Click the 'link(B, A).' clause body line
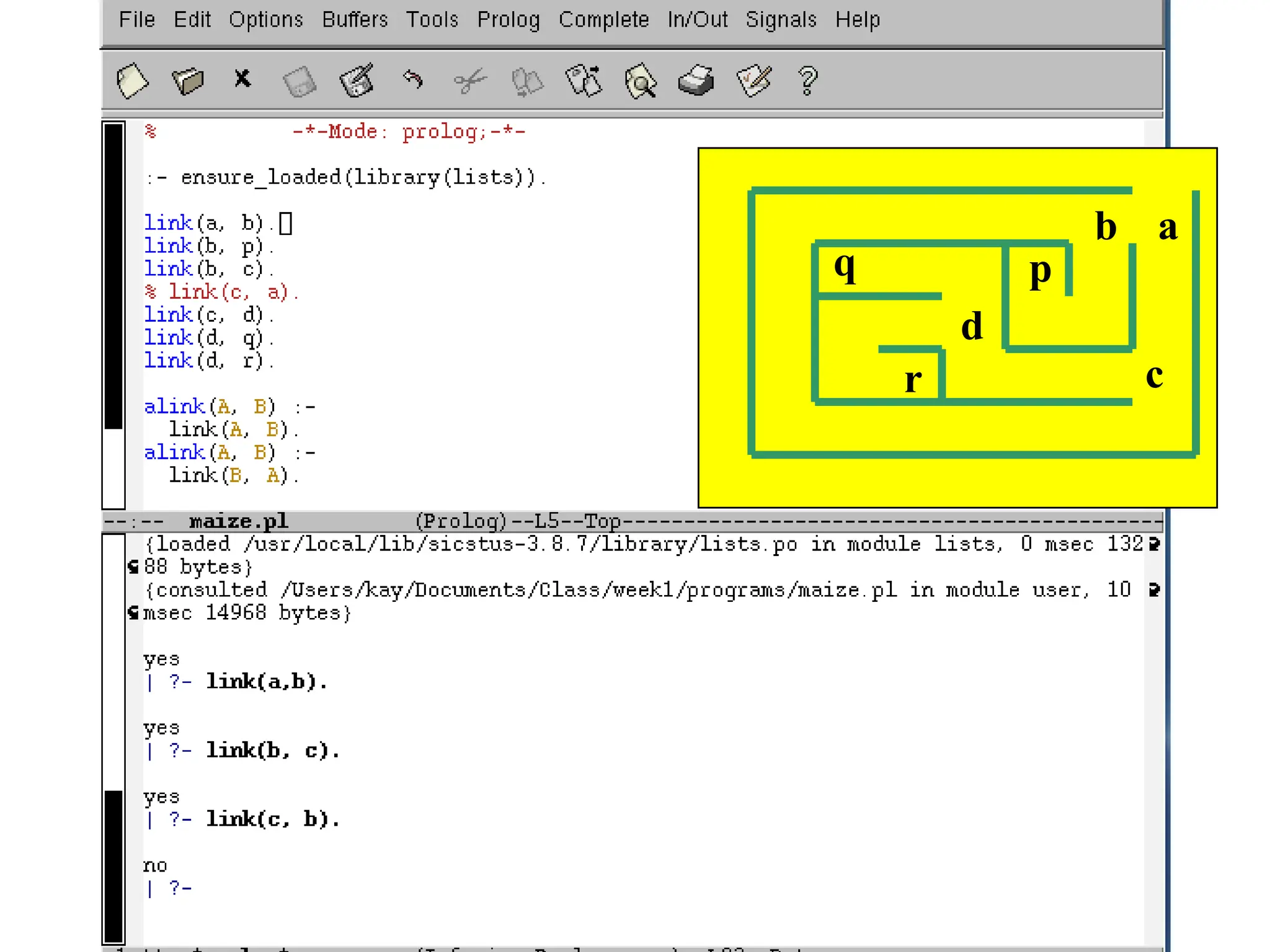The image size is (1270, 952). click(x=234, y=475)
